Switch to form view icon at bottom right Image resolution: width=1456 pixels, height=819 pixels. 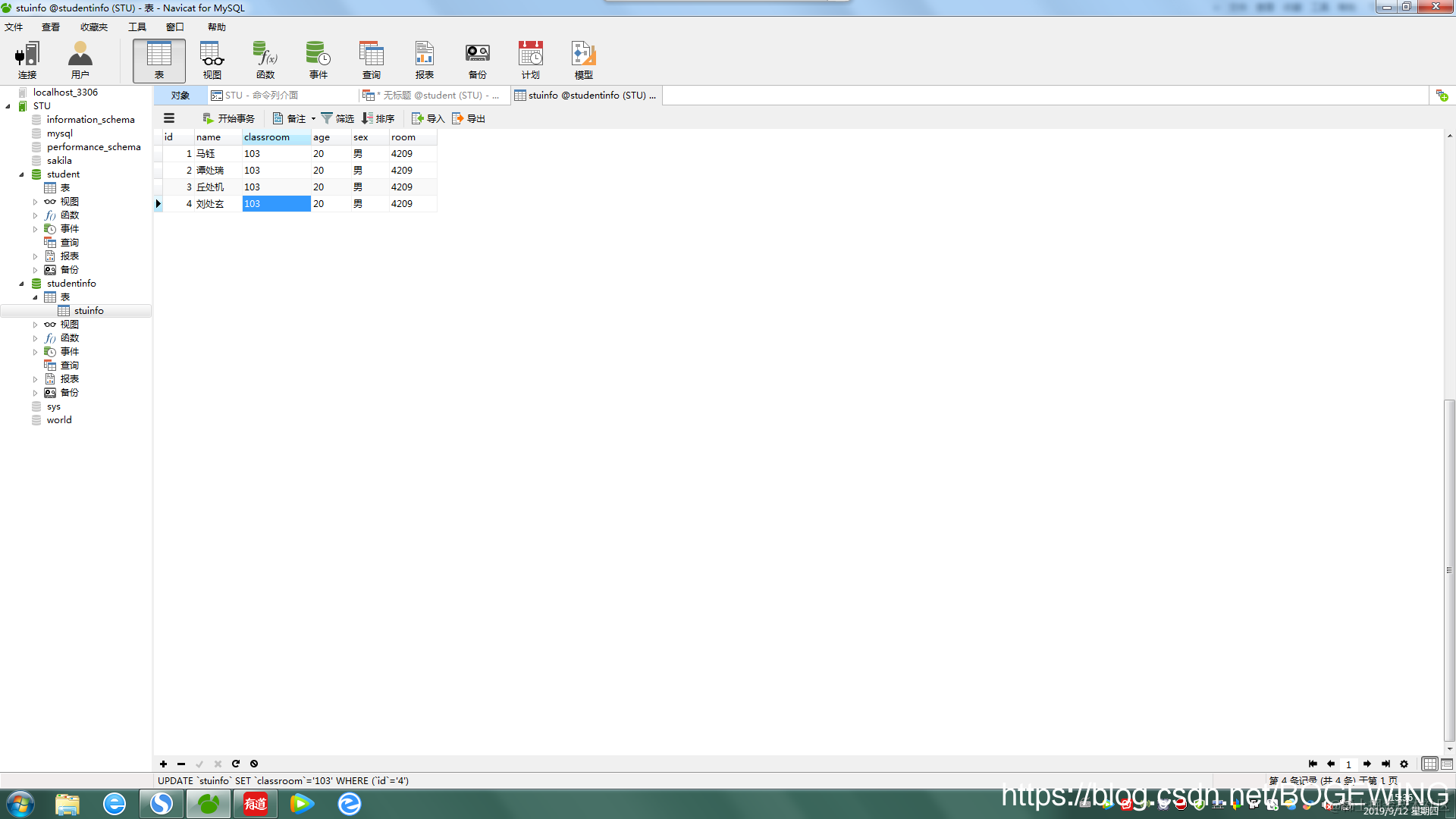pyautogui.click(x=1447, y=764)
